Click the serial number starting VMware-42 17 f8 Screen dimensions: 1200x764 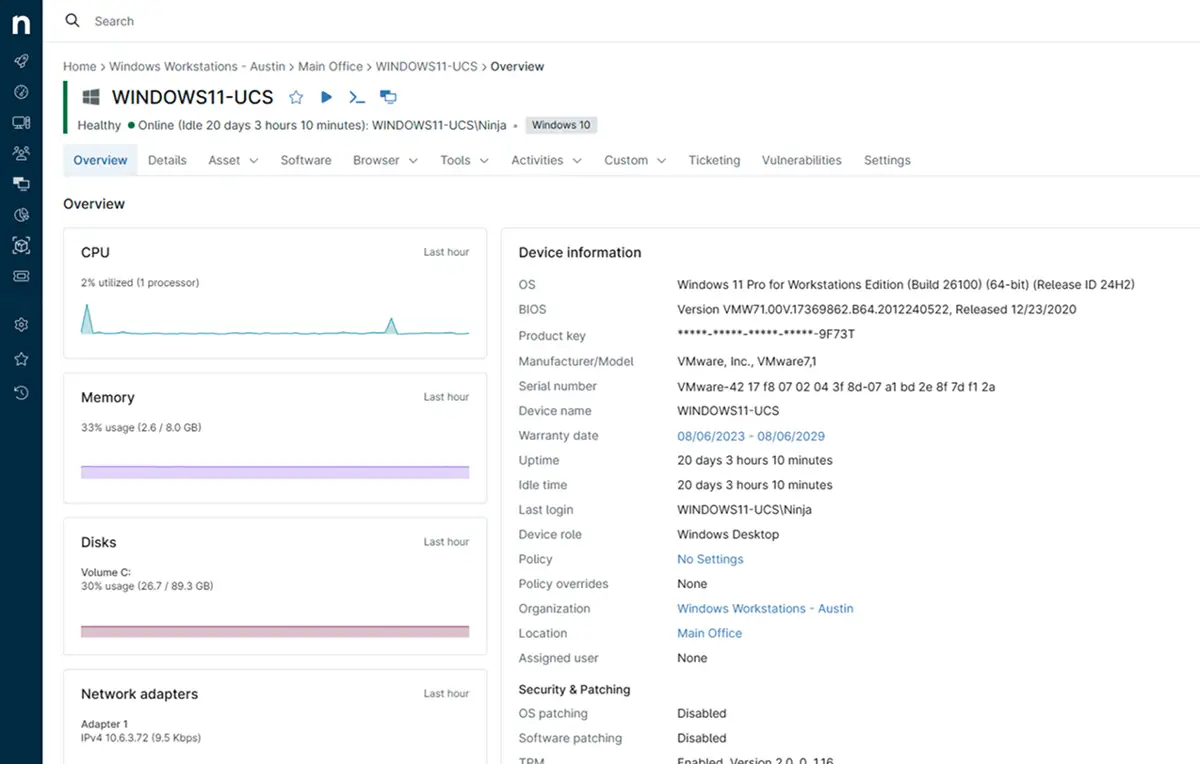tap(836, 386)
